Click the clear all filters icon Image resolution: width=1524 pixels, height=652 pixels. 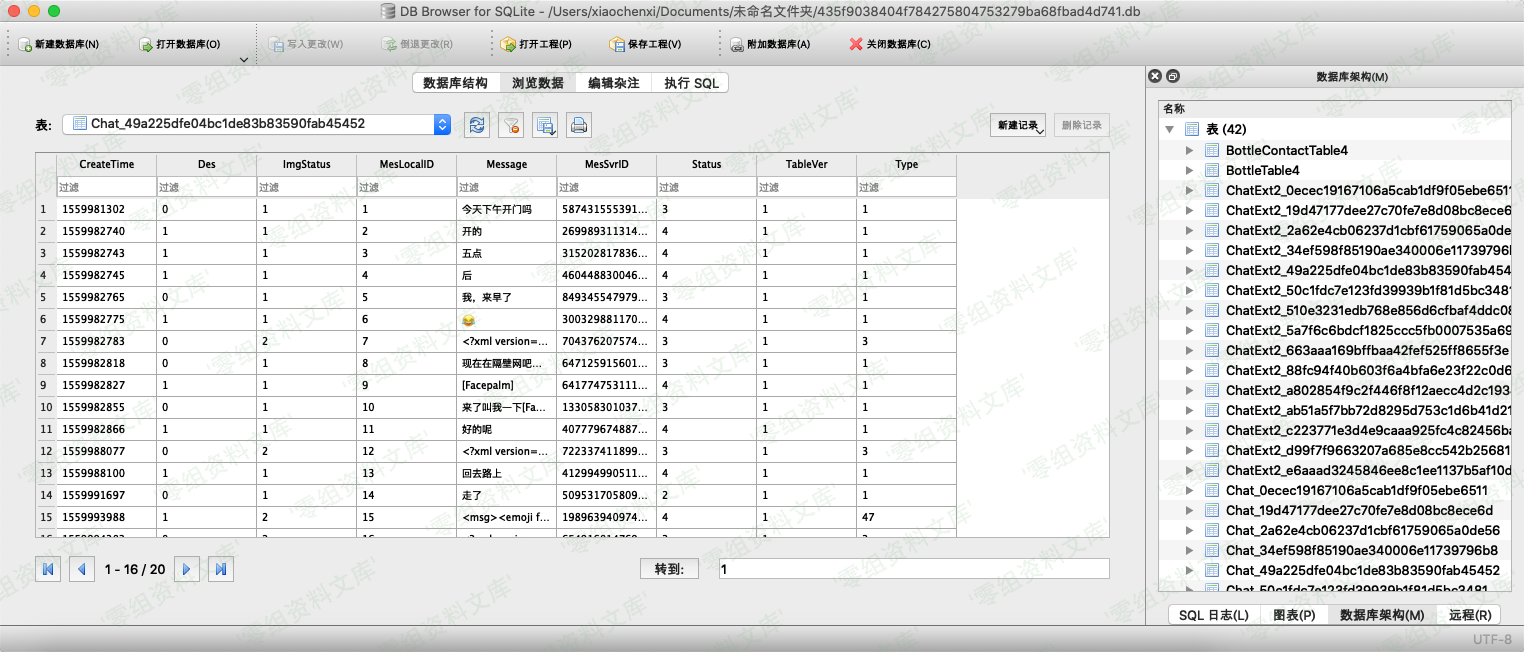tap(511, 125)
